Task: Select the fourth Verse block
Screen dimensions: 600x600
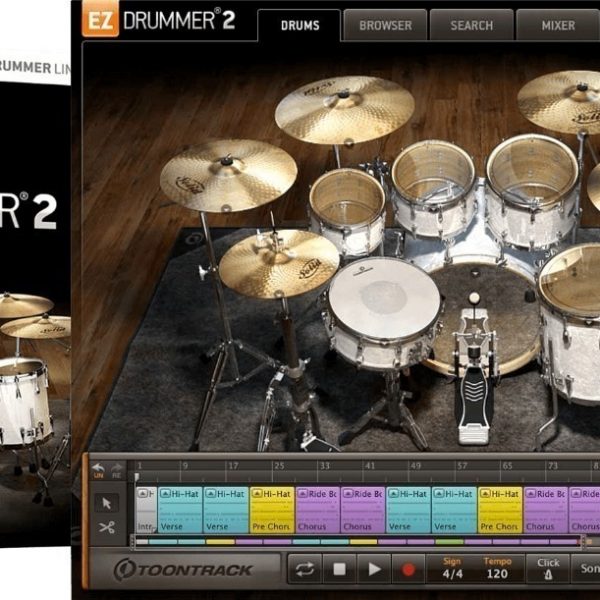Action: tap(454, 510)
